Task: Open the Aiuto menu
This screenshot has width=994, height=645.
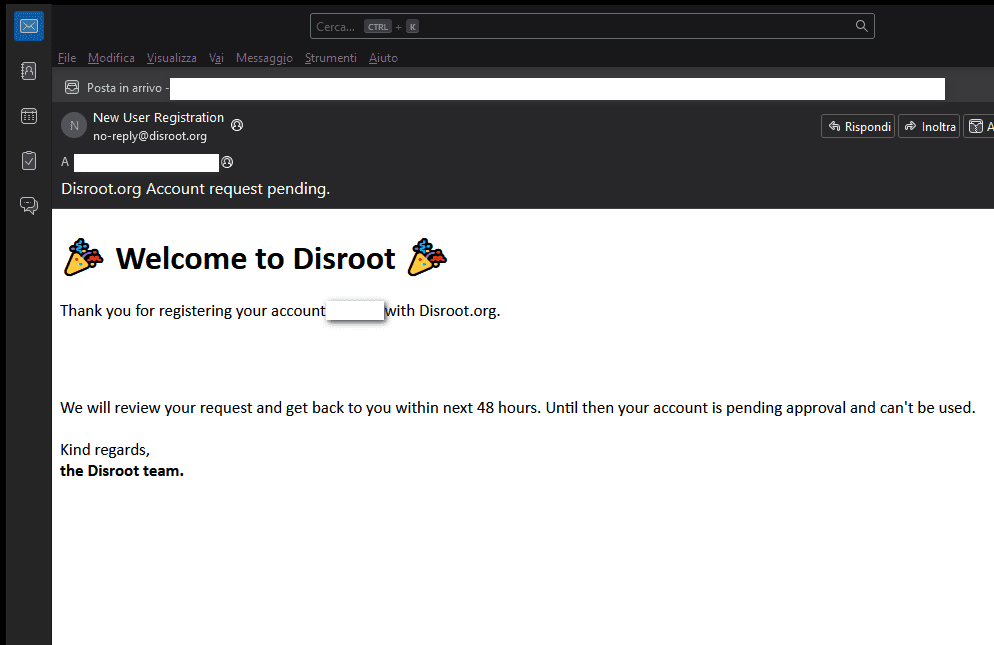Action: point(384,58)
